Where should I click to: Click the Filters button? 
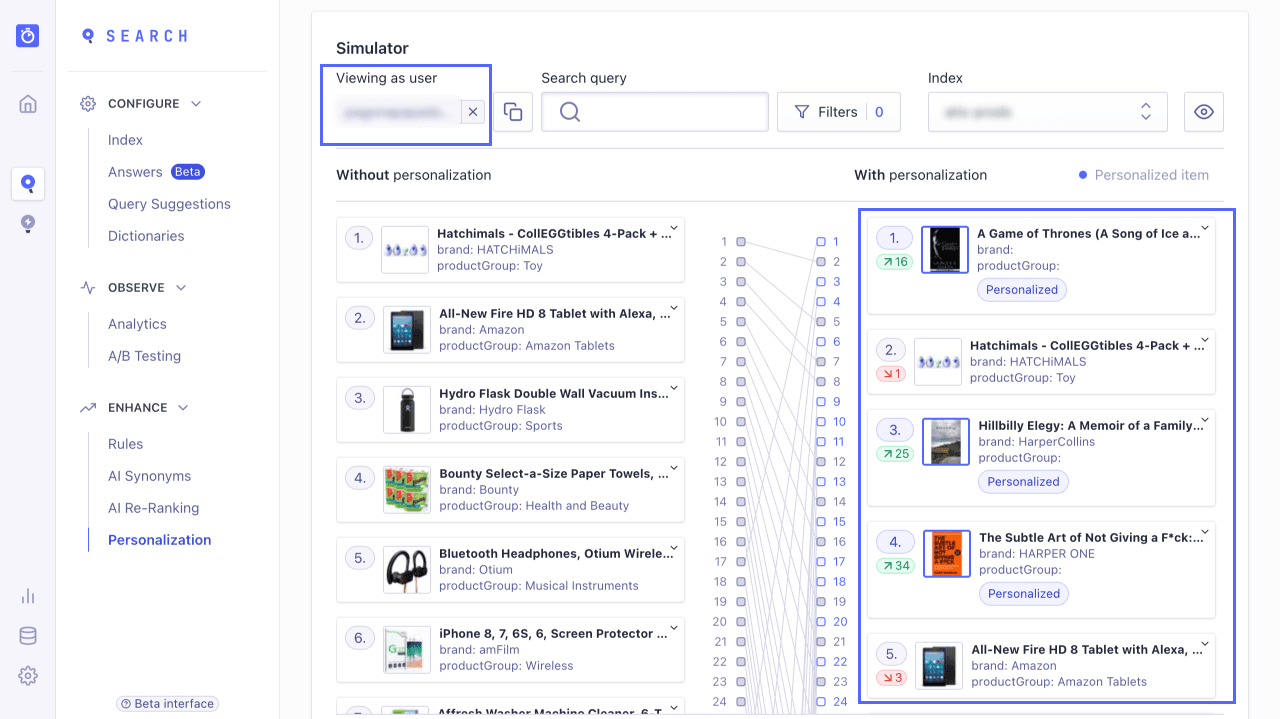[839, 112]
